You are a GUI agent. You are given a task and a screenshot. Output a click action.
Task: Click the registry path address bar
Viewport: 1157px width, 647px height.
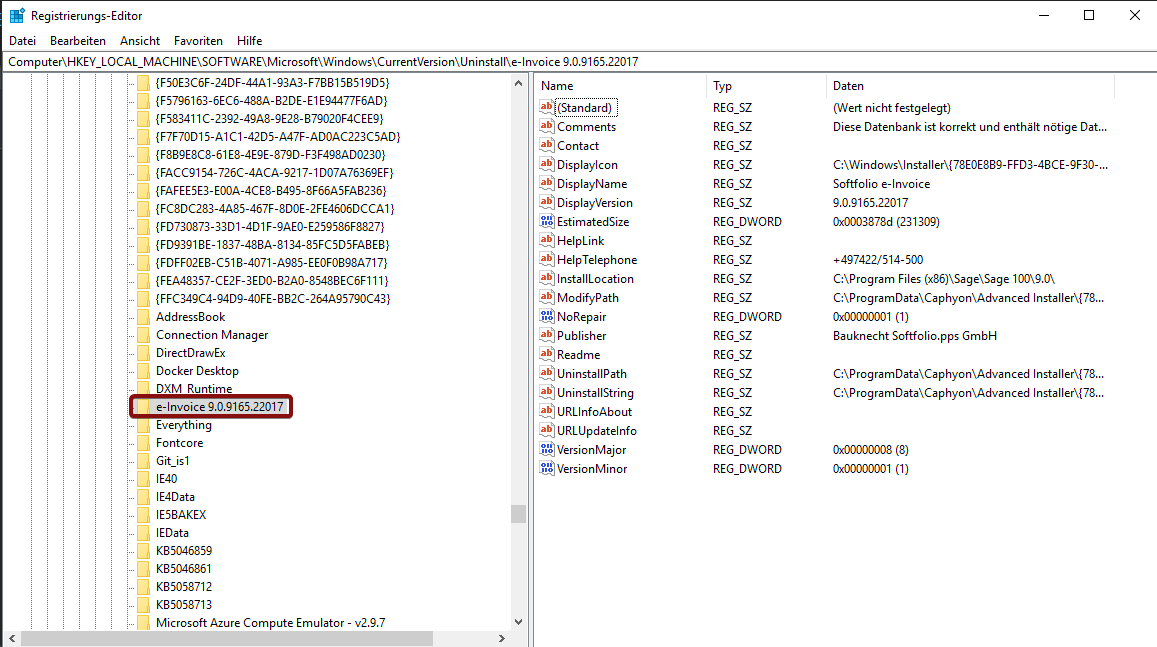point(578,62)
